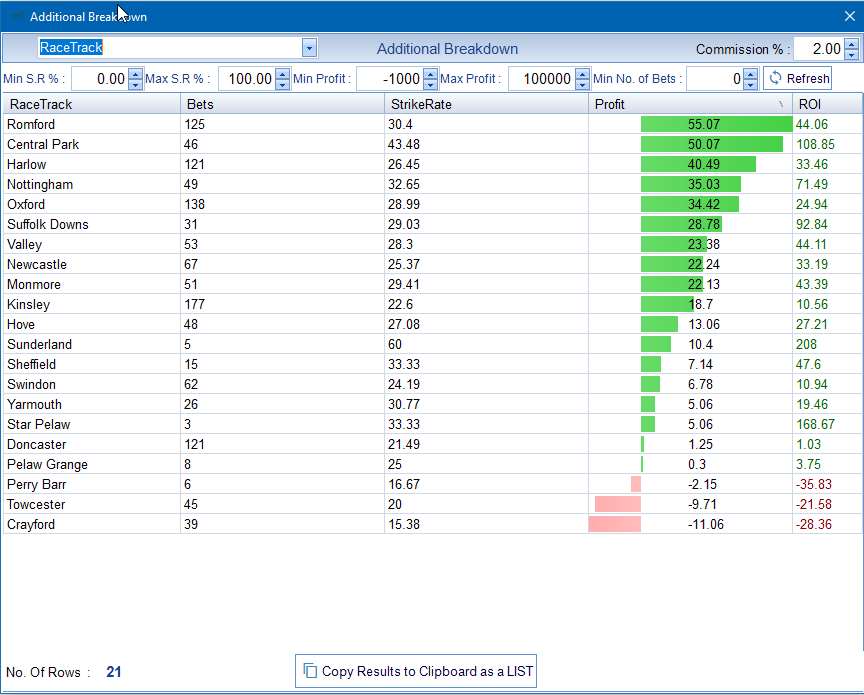Click the Commission % value field
The height and width of the screenshot is (695, 864).
[819, 49]
